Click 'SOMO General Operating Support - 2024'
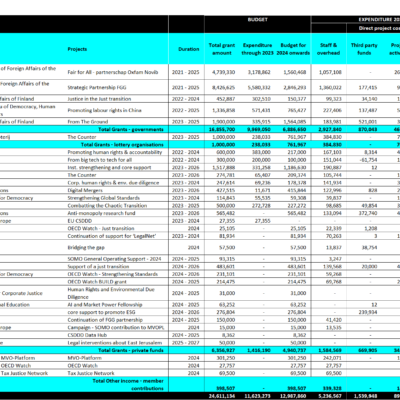400x400 pixels. point(114,259)
